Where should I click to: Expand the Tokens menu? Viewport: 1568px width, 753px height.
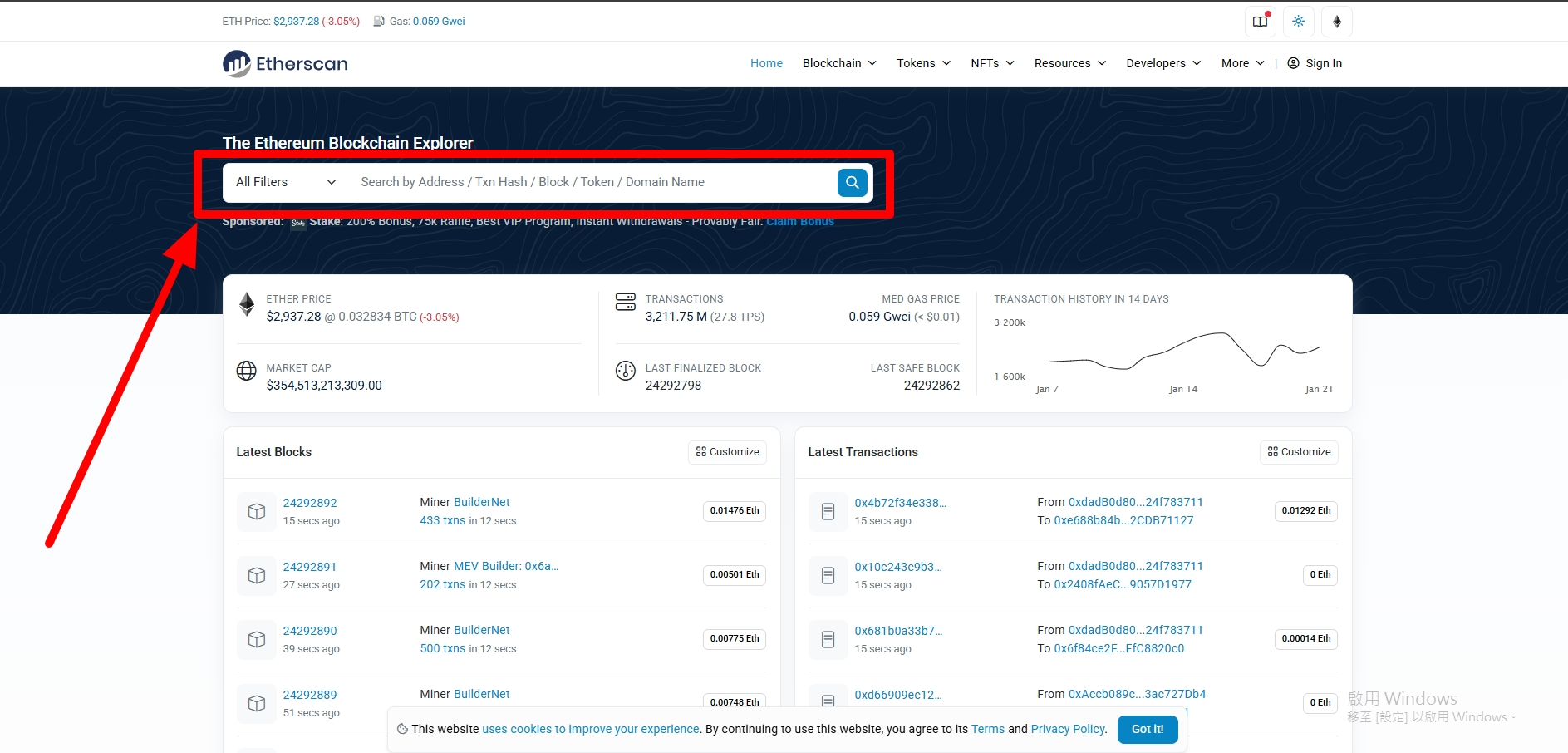[923, 64]
